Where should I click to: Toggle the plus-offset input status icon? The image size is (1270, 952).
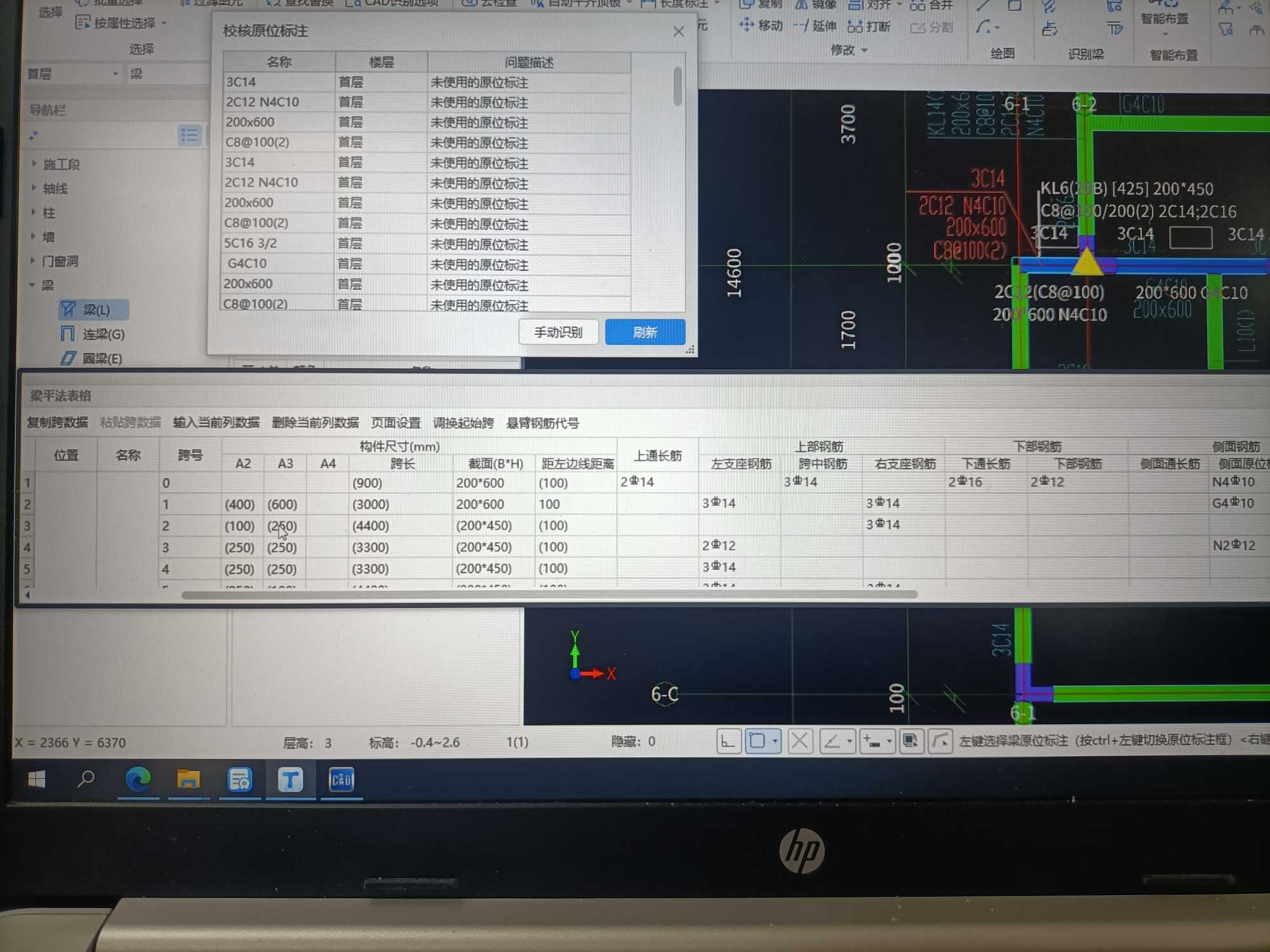[872, 742]
